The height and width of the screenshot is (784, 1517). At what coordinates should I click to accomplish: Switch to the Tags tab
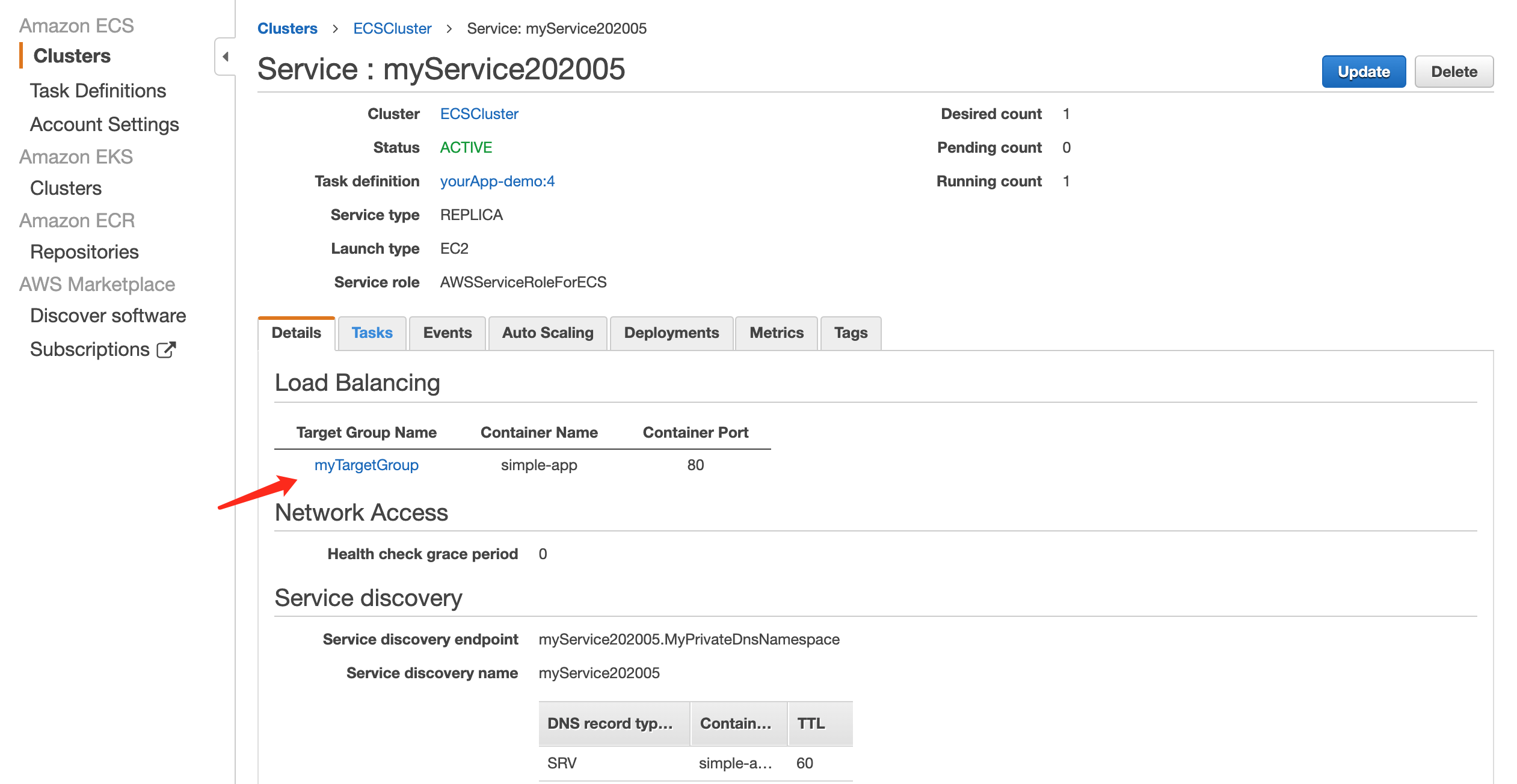tap(851, 333)
